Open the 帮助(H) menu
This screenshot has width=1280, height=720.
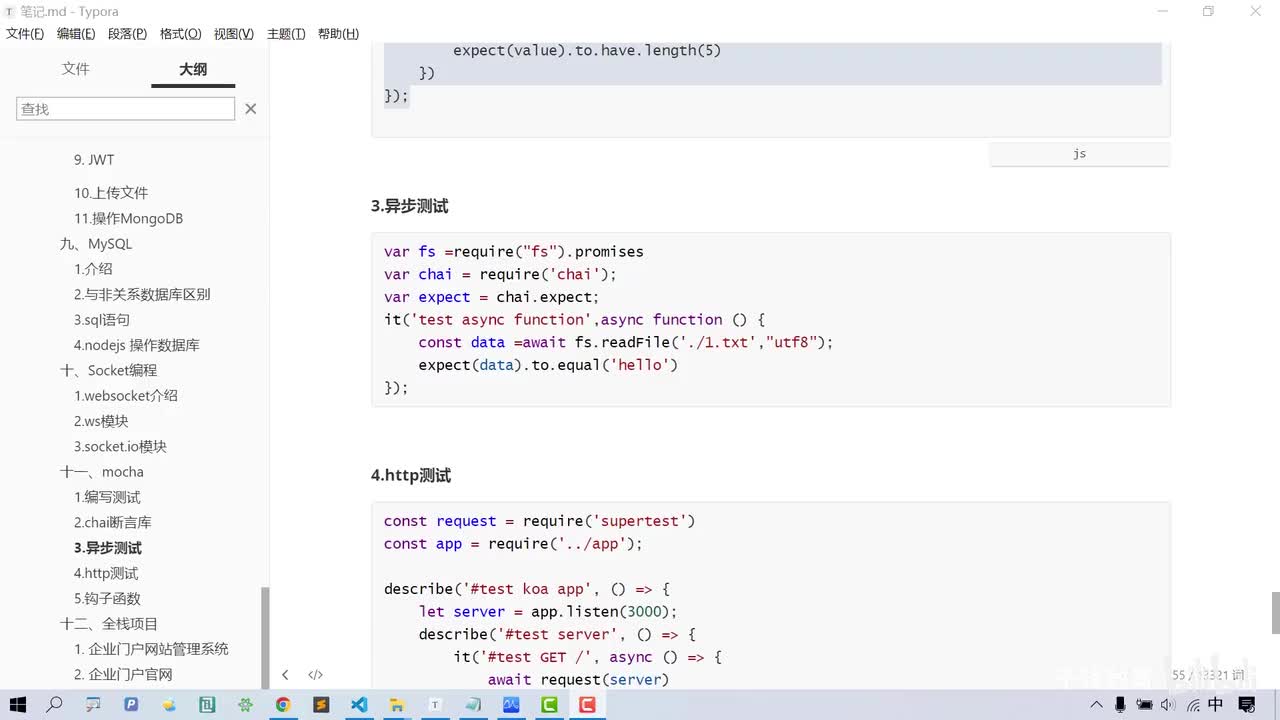tap(338, 34)
